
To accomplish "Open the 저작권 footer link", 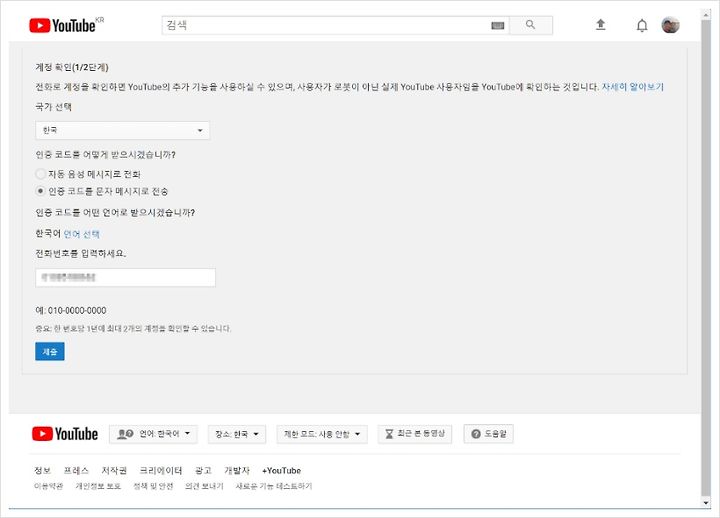I will 114,470.
